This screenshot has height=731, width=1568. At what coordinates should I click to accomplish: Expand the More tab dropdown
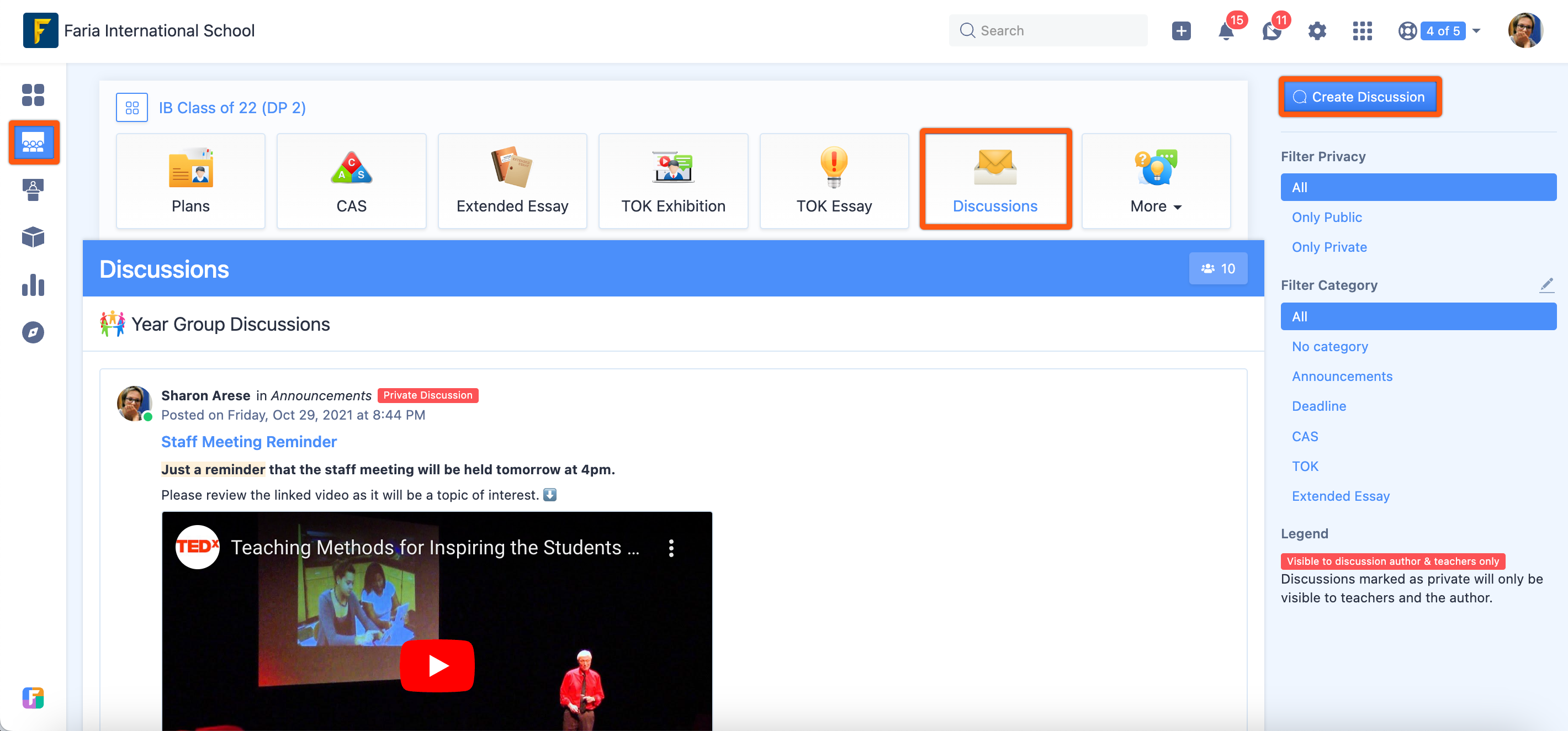pos(1156,182)
